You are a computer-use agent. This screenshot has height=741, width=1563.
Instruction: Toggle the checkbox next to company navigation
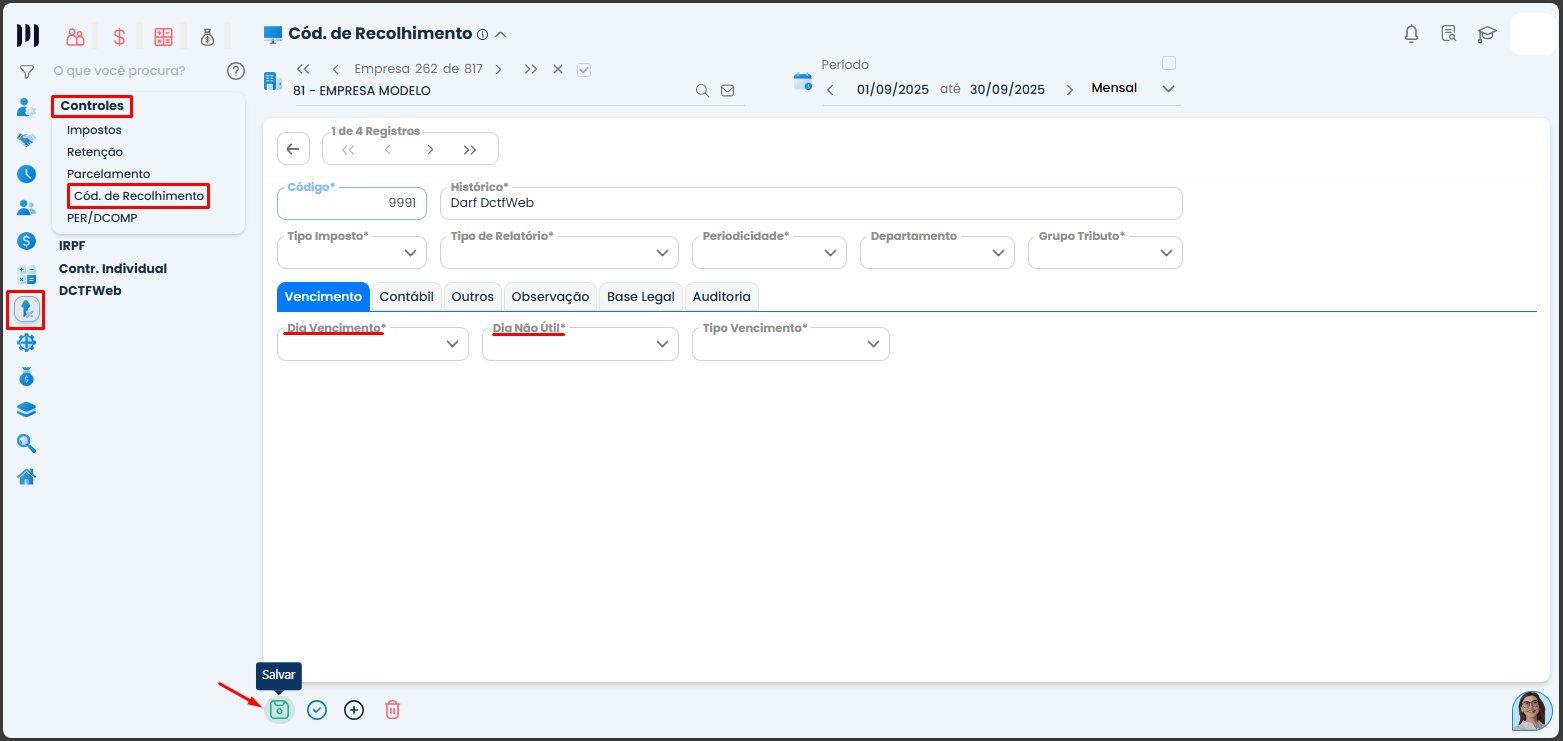pos(585,70)
